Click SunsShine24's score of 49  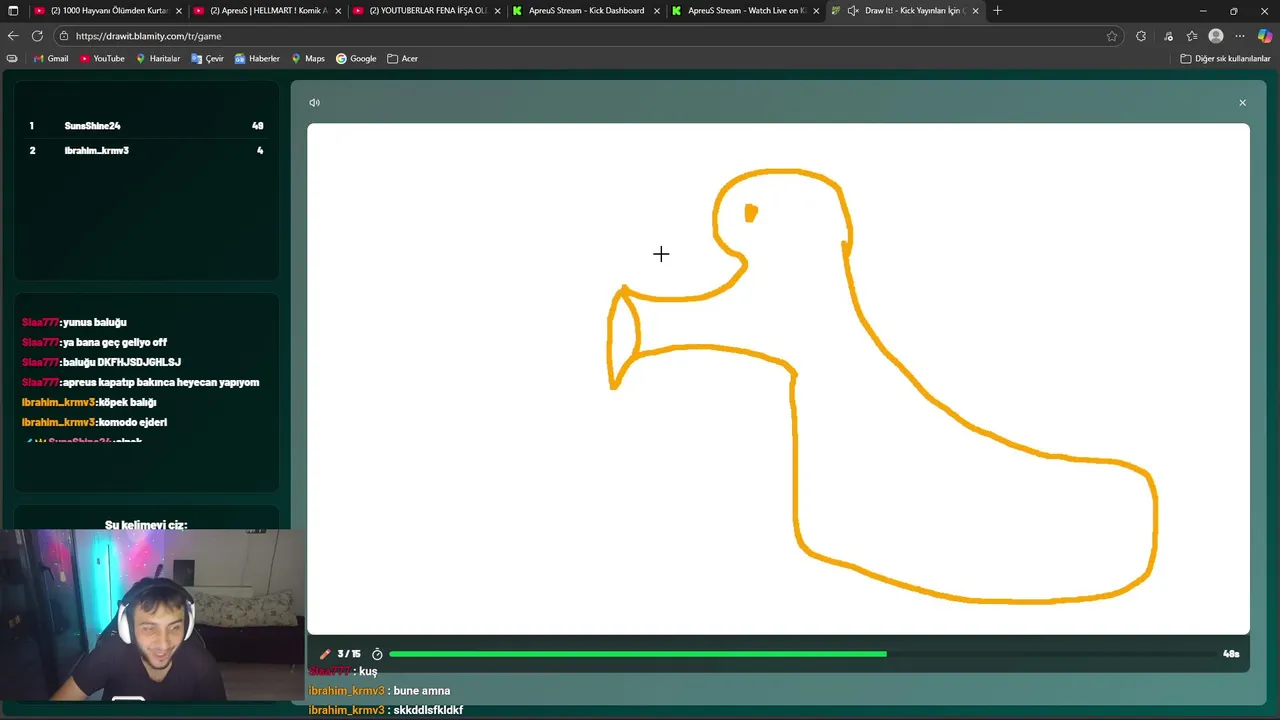click(x=258, y=126)
